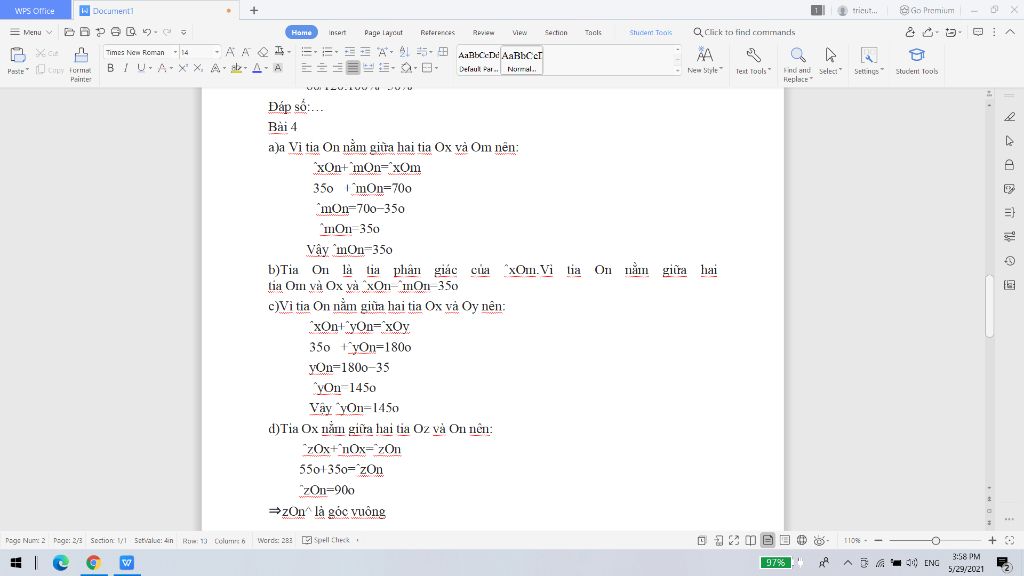Switch to the References tab
The height and width of the screenshot is (576, 1024).
(x=438, y=33)
